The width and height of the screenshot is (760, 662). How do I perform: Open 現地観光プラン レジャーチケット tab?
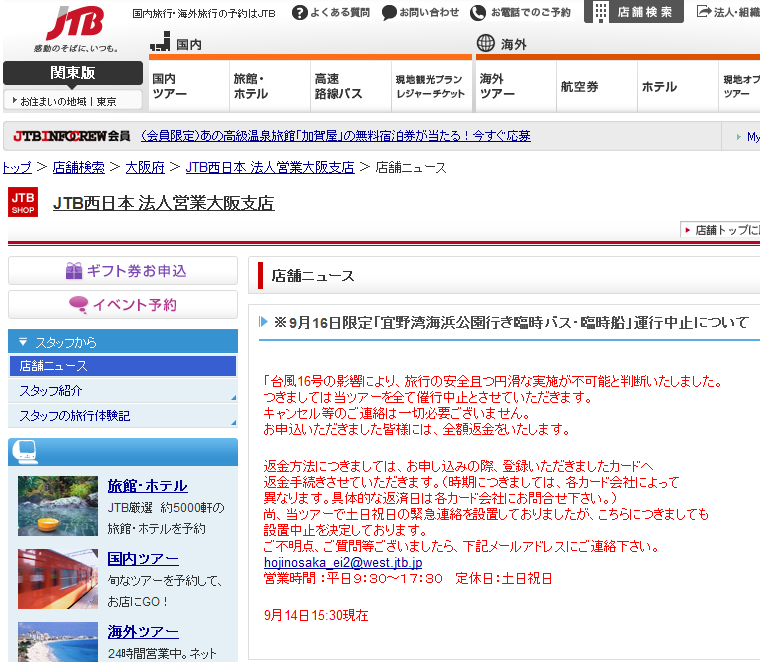(431, 86)
